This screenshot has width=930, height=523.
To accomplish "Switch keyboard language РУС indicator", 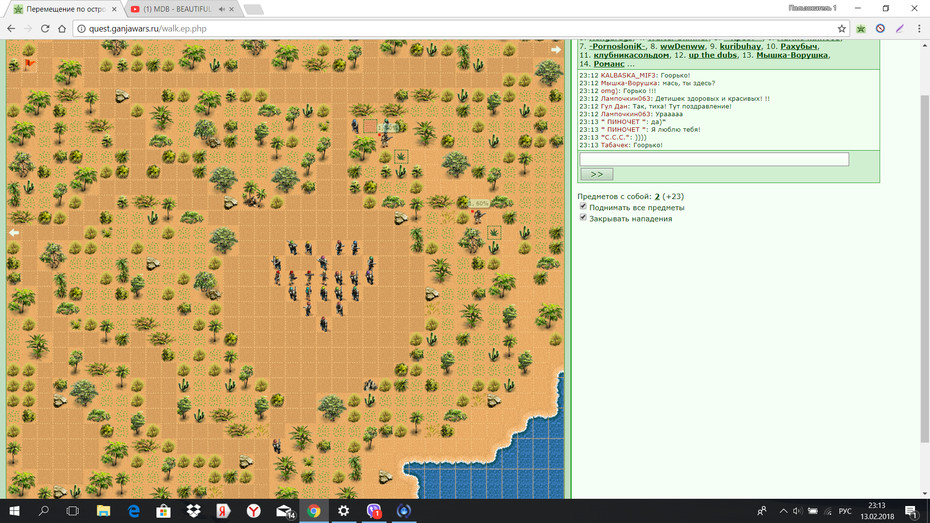I will (x=845, y=511).
